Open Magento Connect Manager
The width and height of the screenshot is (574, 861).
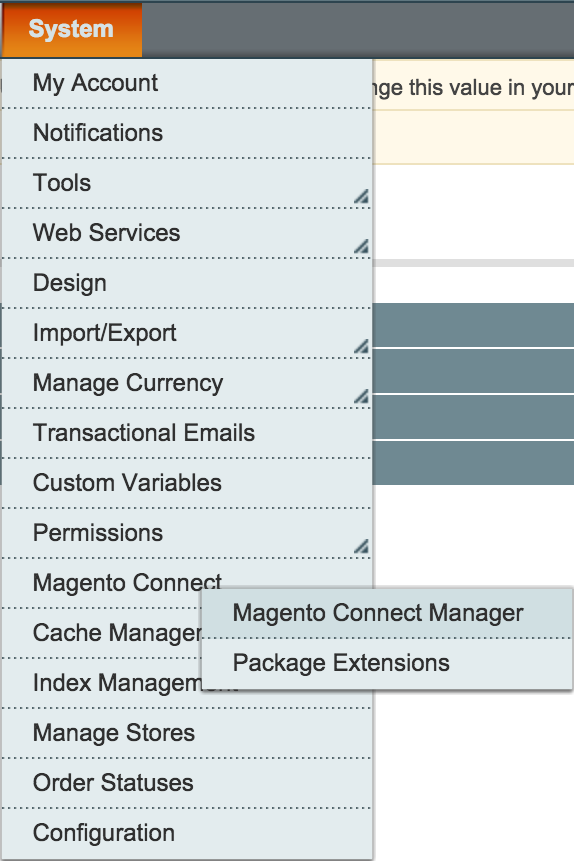387,613
